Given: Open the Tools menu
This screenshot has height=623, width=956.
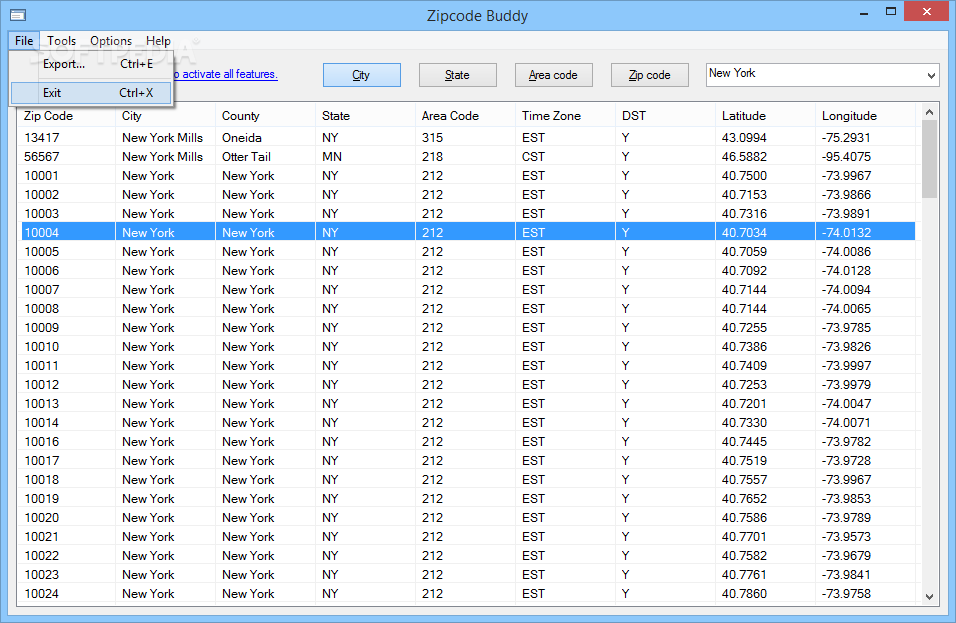Looking at the screenshot, I should pos(62,41).
